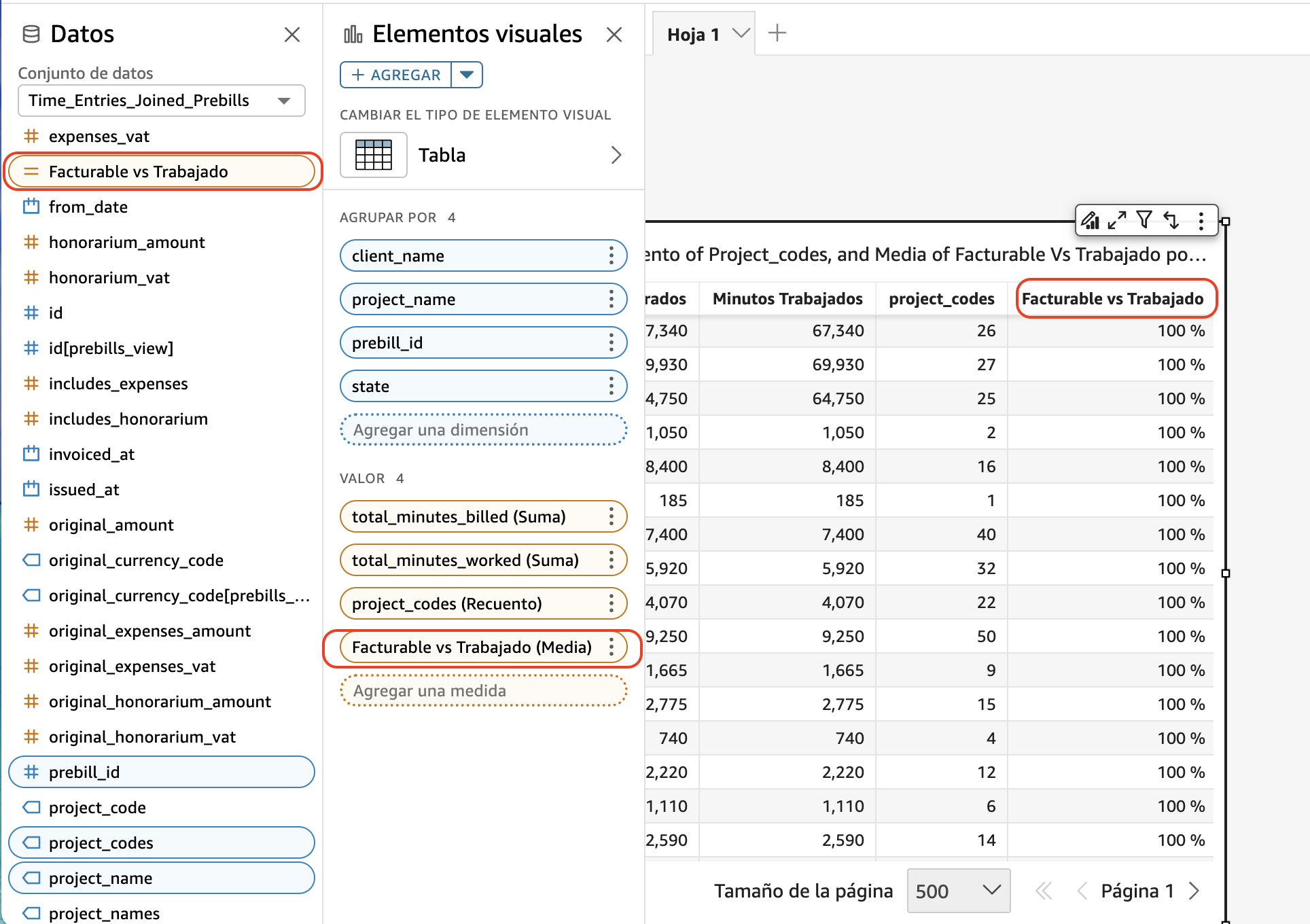Open the Time_Entries_Joined_Prebills dataset dropdown
Image resolution: width=1310 pixels, height=924 pixels.
tap(161, 101)
